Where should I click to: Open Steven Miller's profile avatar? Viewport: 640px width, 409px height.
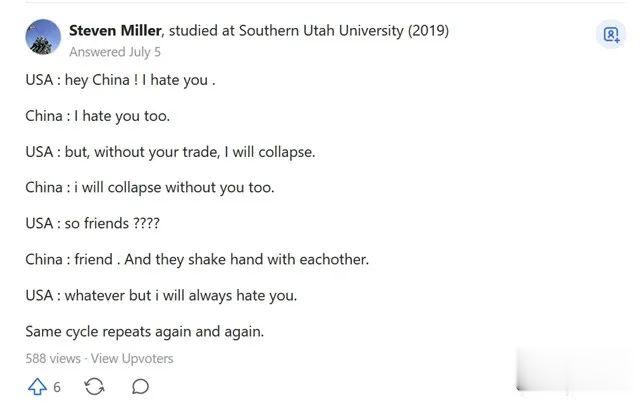41,38
